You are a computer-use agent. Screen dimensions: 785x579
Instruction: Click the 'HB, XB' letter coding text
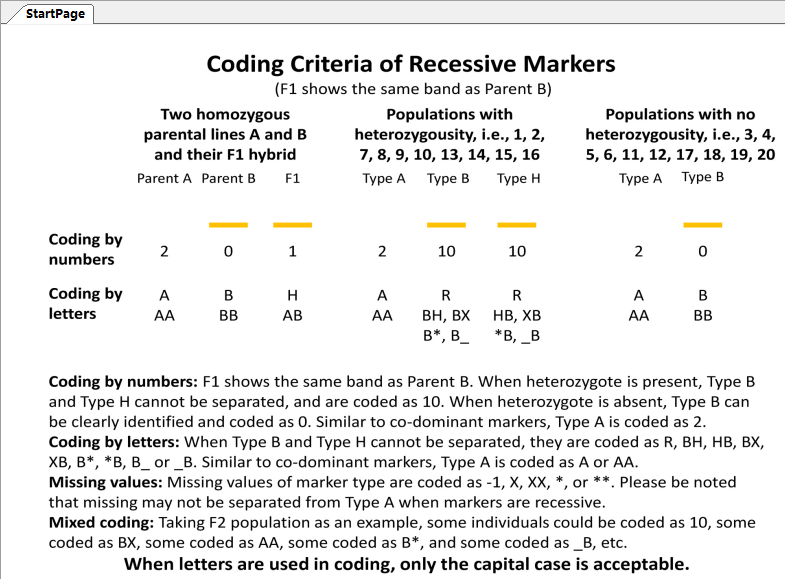(517, 315)
